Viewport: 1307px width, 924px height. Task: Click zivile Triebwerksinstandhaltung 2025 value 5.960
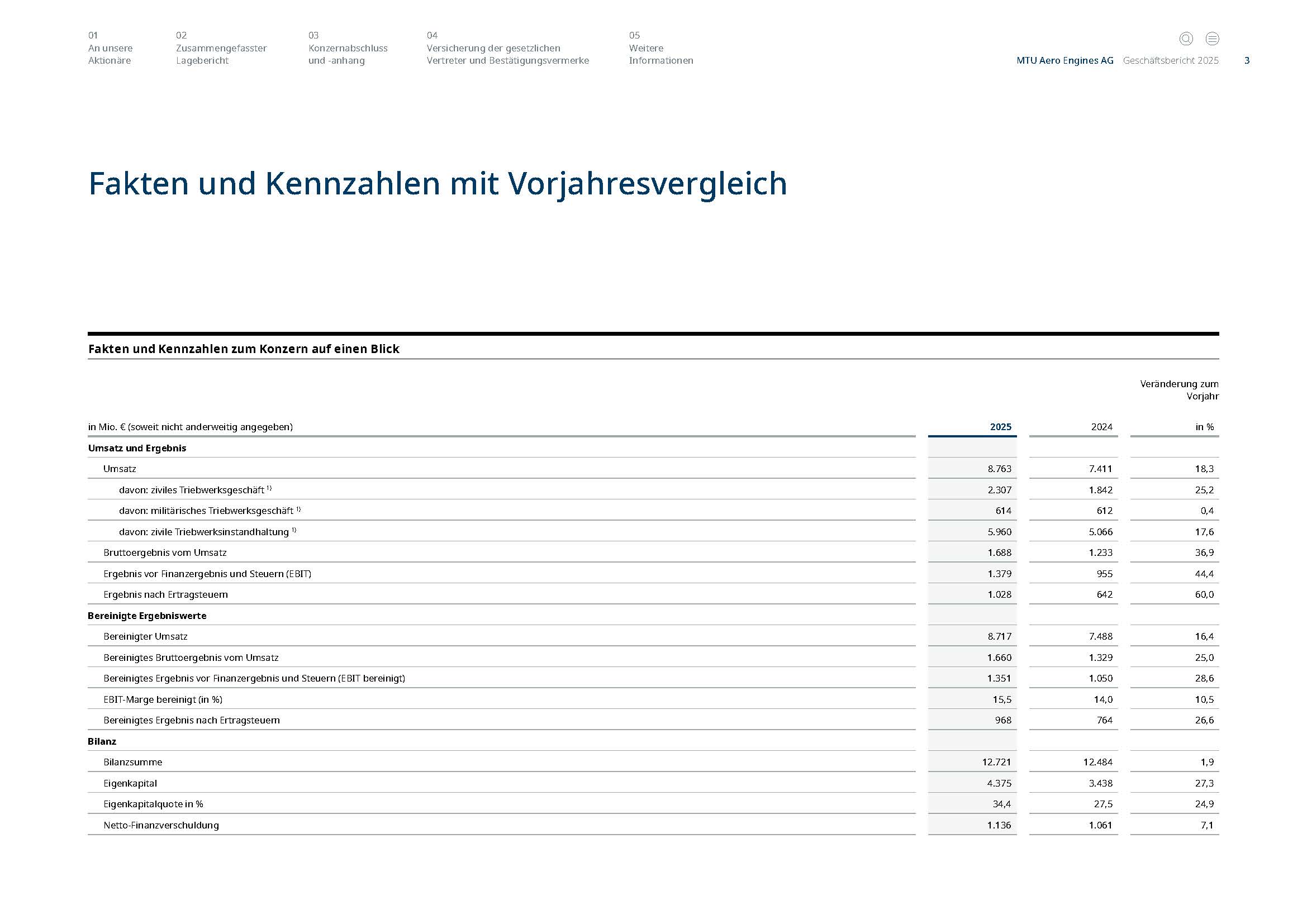coord(1000,532)
